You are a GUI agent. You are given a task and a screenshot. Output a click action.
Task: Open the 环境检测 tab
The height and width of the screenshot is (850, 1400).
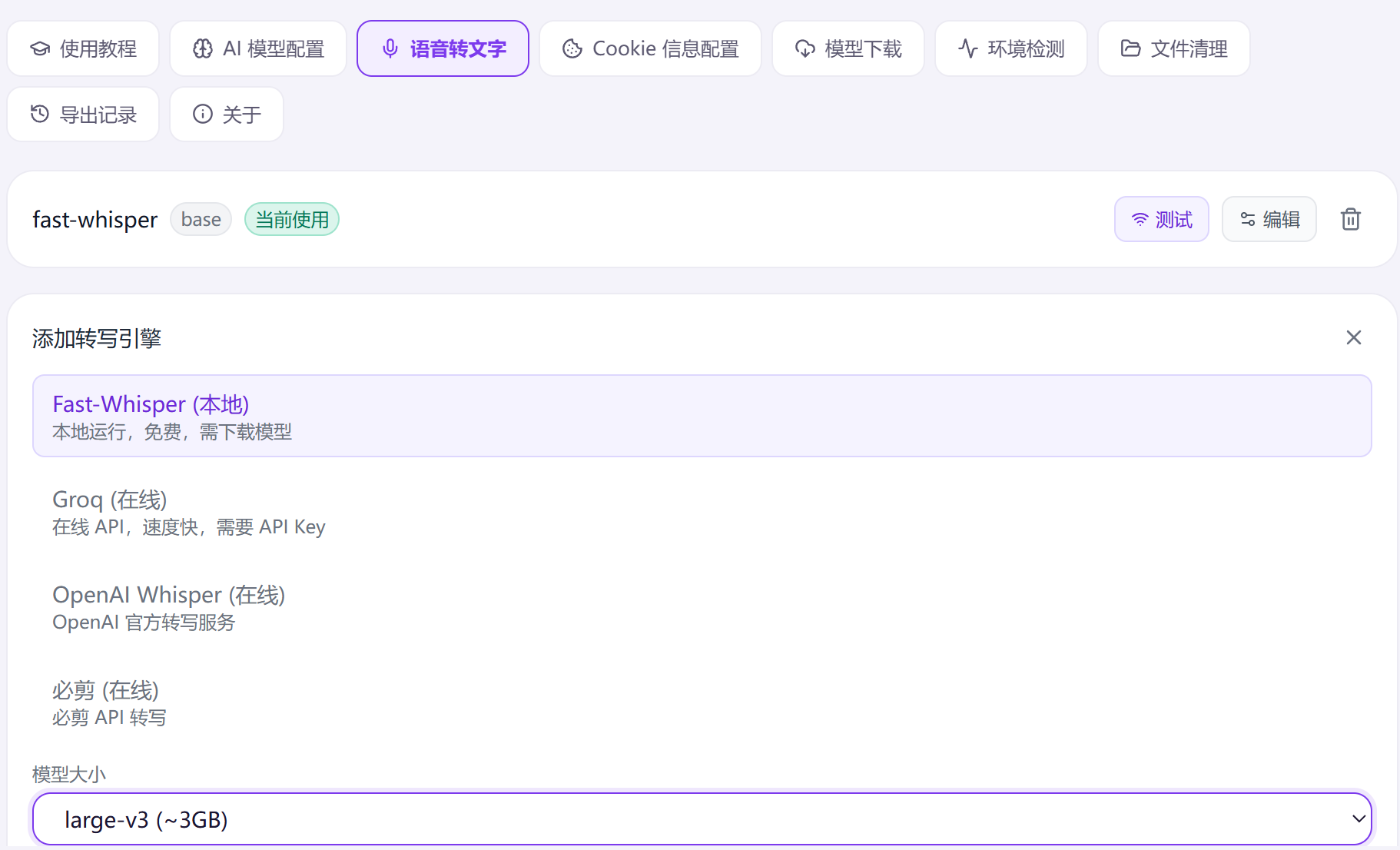click(x=1011, y=48)
